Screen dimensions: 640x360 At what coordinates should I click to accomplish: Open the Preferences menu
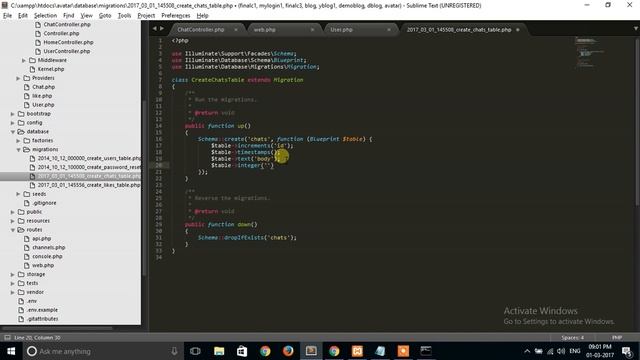(x=176, y=16)
